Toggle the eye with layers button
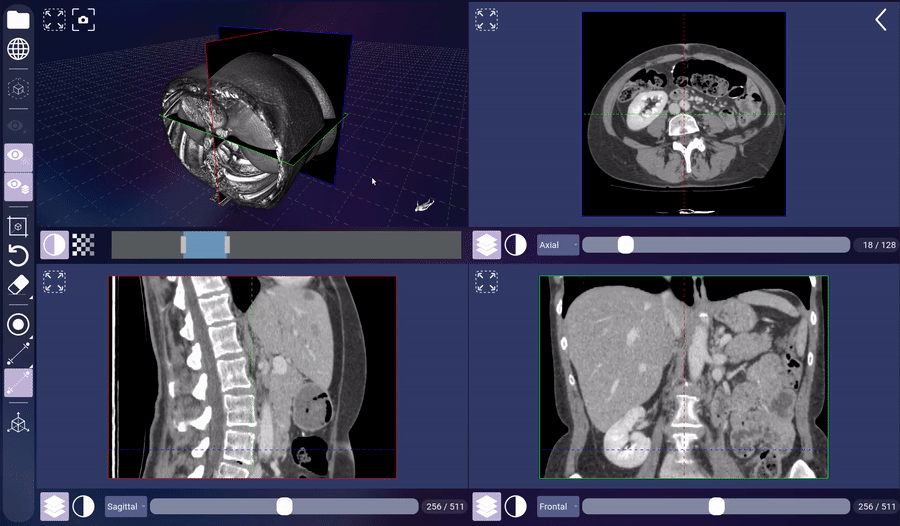This screenshot has height=526, width=900. click(18, 187)
